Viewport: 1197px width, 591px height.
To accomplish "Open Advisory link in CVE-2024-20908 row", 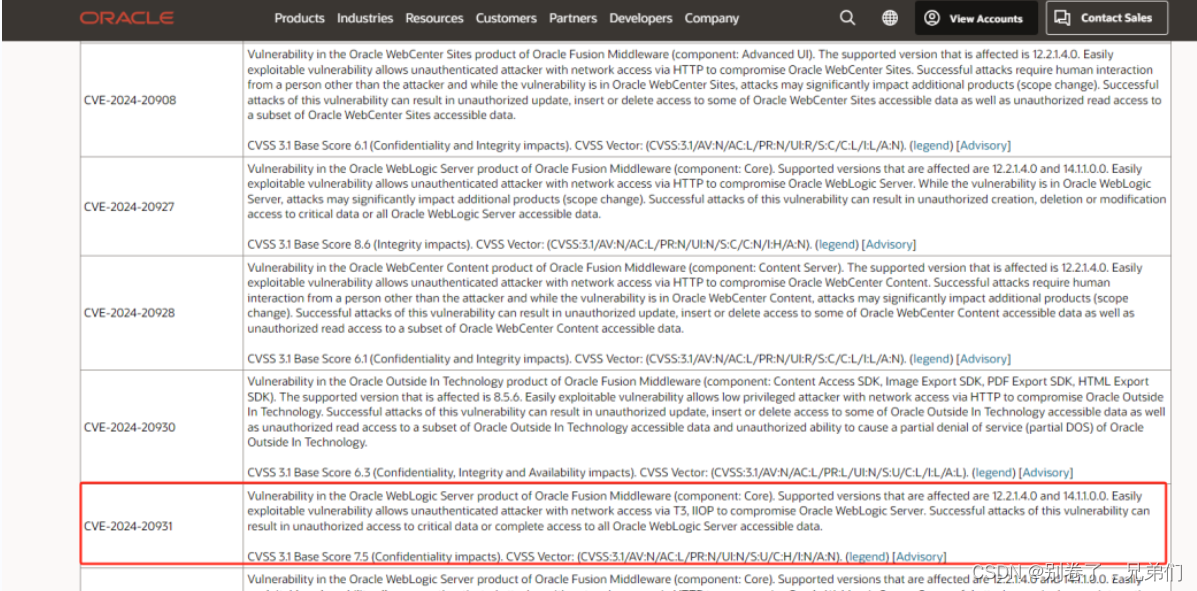I will click(x=983, y=145).
